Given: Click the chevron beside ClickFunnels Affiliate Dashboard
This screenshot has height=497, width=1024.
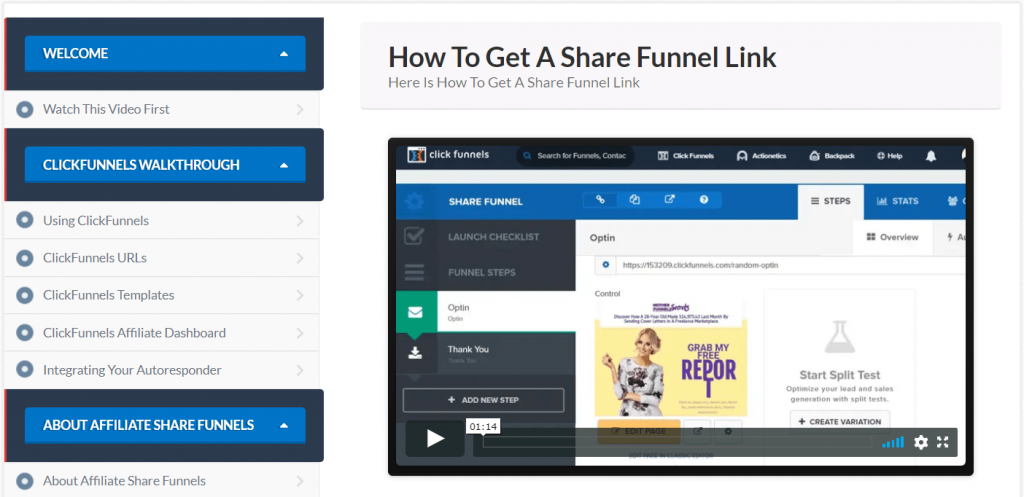Looking at the screenshot, I should [300, 333].
